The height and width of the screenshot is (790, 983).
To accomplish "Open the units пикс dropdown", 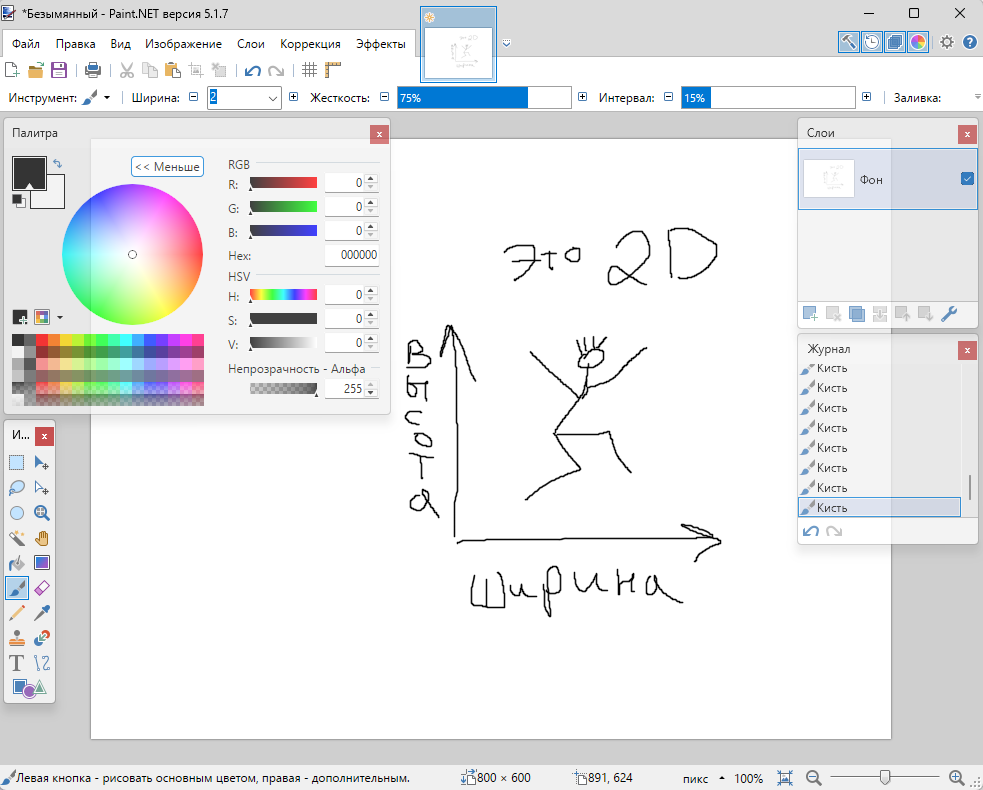I will coord(722,778).
